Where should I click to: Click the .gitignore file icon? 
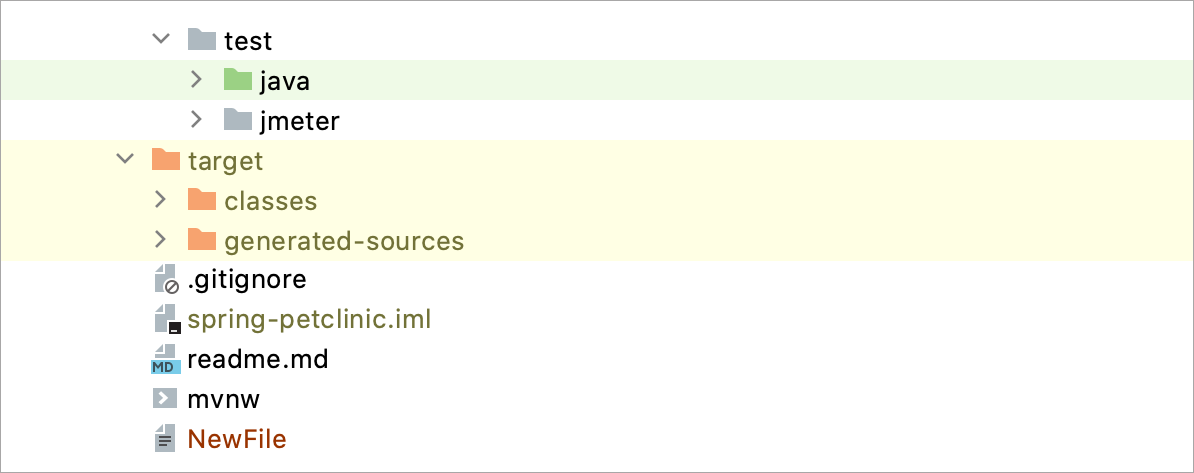click(166, 280)
